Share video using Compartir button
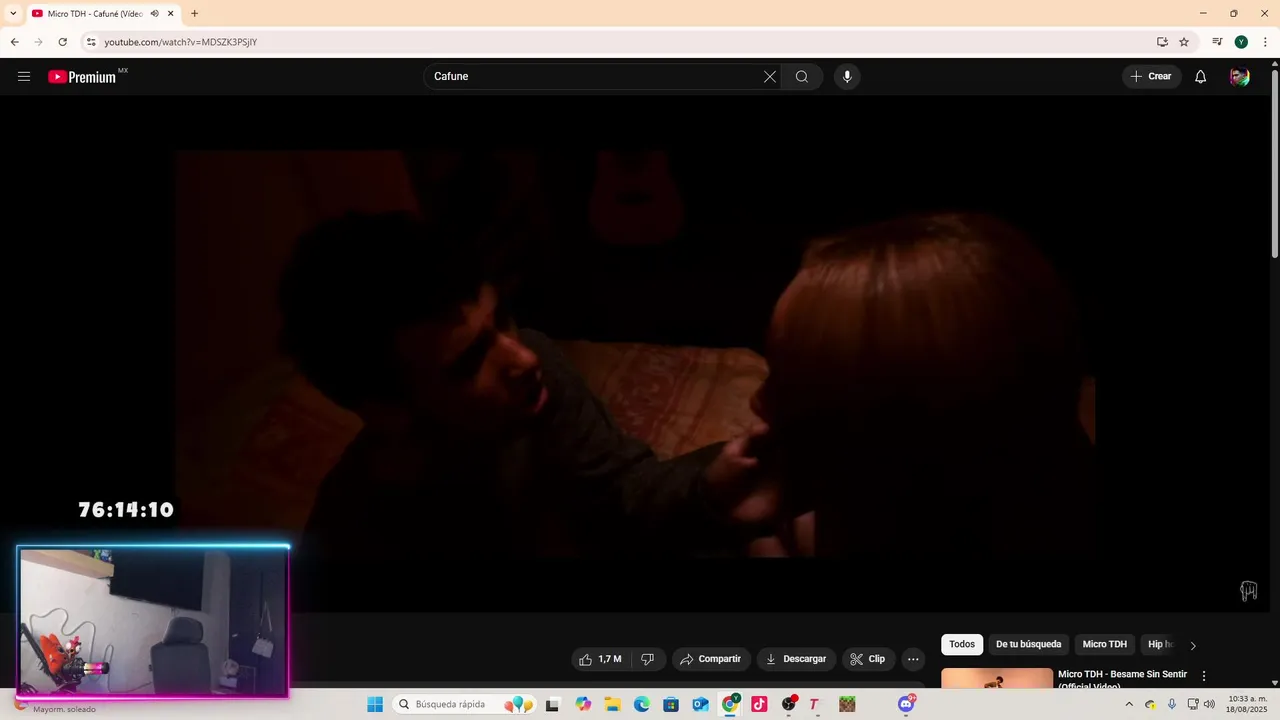 pyautogui.click(x=711, y=659)
